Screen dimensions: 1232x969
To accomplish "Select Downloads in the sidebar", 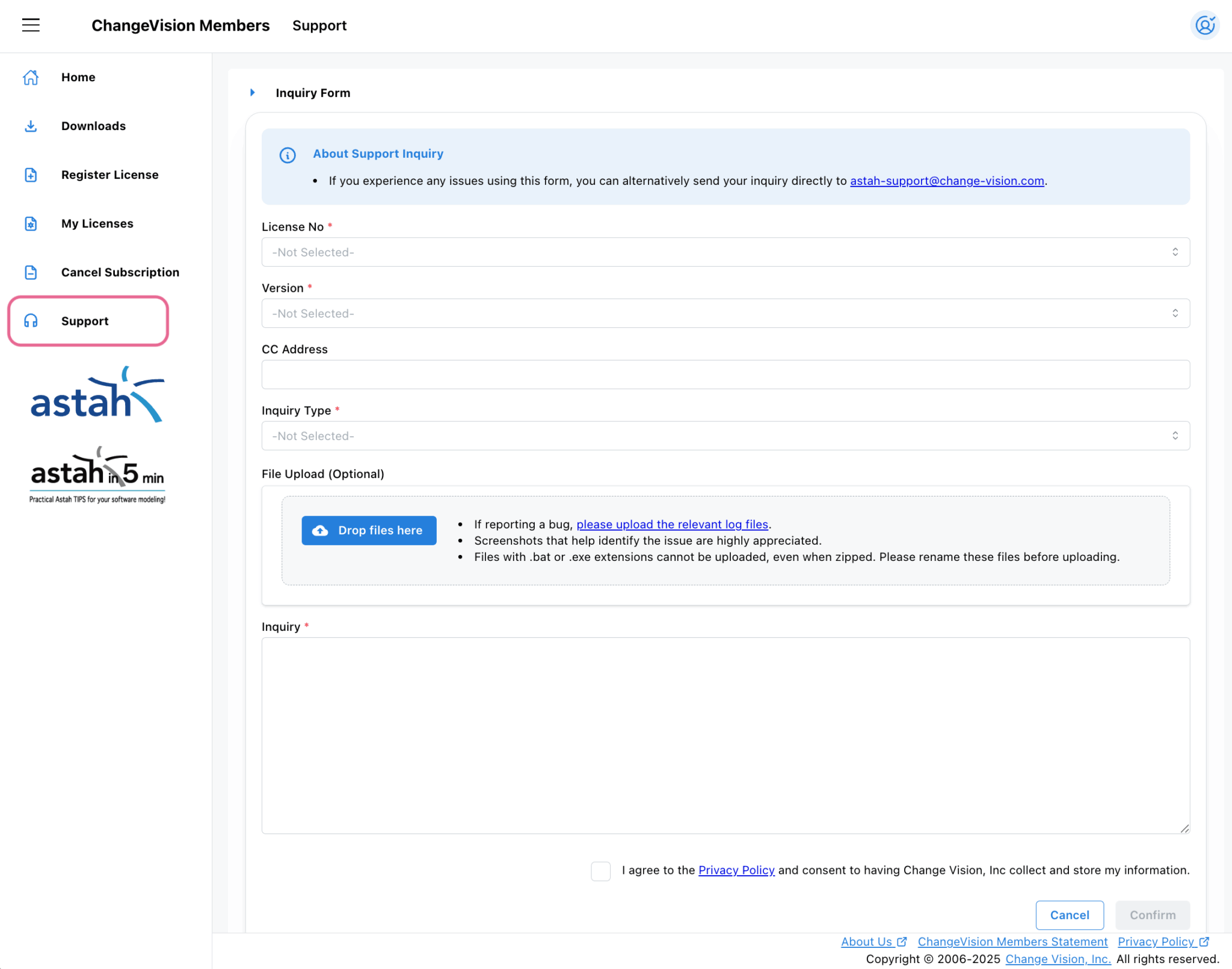I will pyautogui.click(x=93, y=126).
